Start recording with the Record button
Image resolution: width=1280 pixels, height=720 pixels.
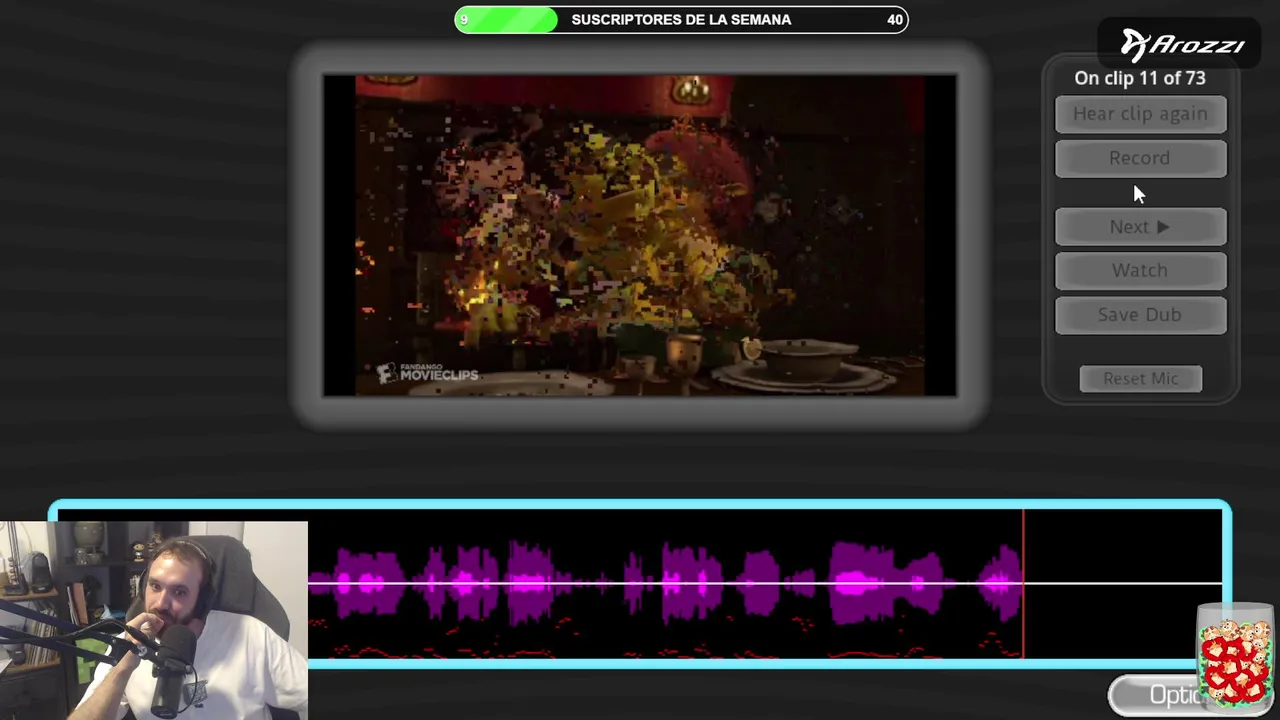click(x=1140, y=158)
